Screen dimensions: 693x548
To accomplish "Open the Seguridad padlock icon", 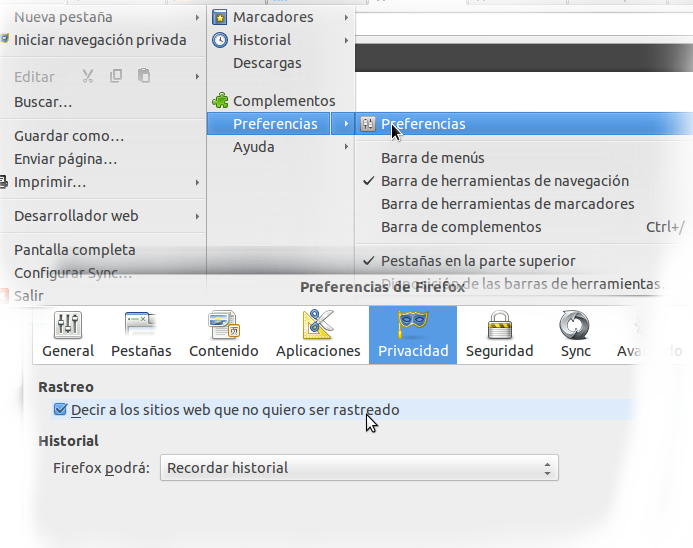I will click(499, 325).
